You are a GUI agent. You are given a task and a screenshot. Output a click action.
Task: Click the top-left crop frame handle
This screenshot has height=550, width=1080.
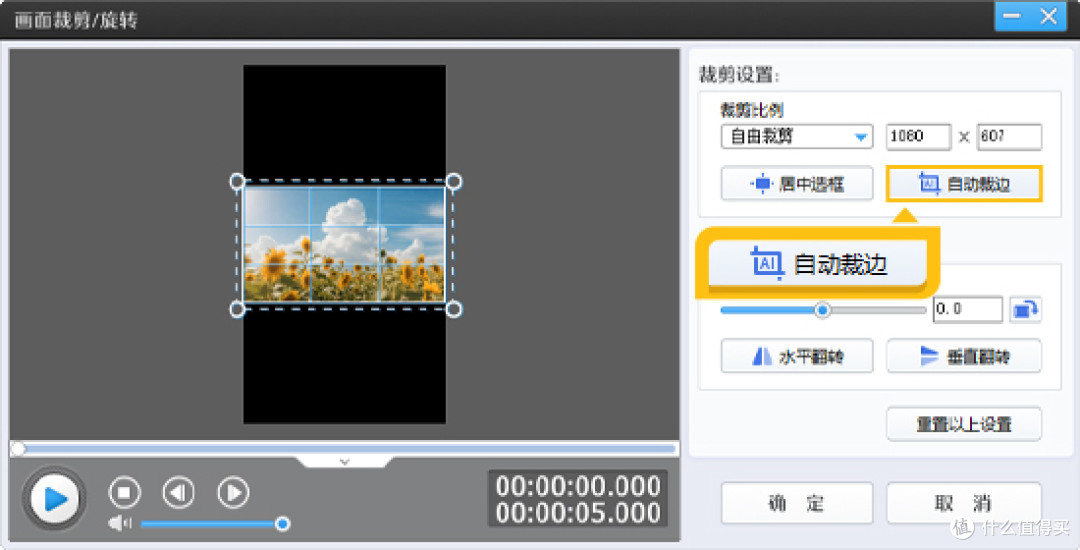click(237, 182)
